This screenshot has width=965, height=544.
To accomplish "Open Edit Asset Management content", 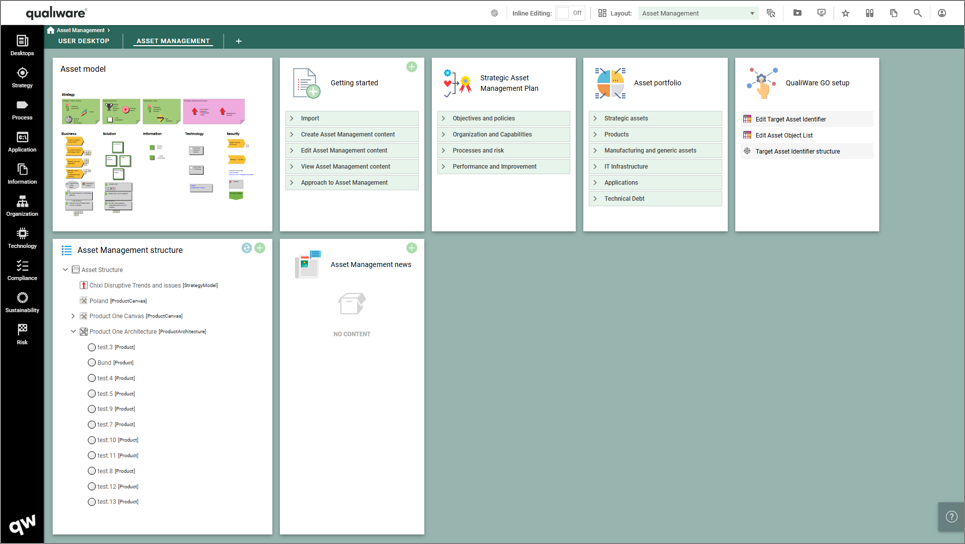I will click(x=352, y=150).
